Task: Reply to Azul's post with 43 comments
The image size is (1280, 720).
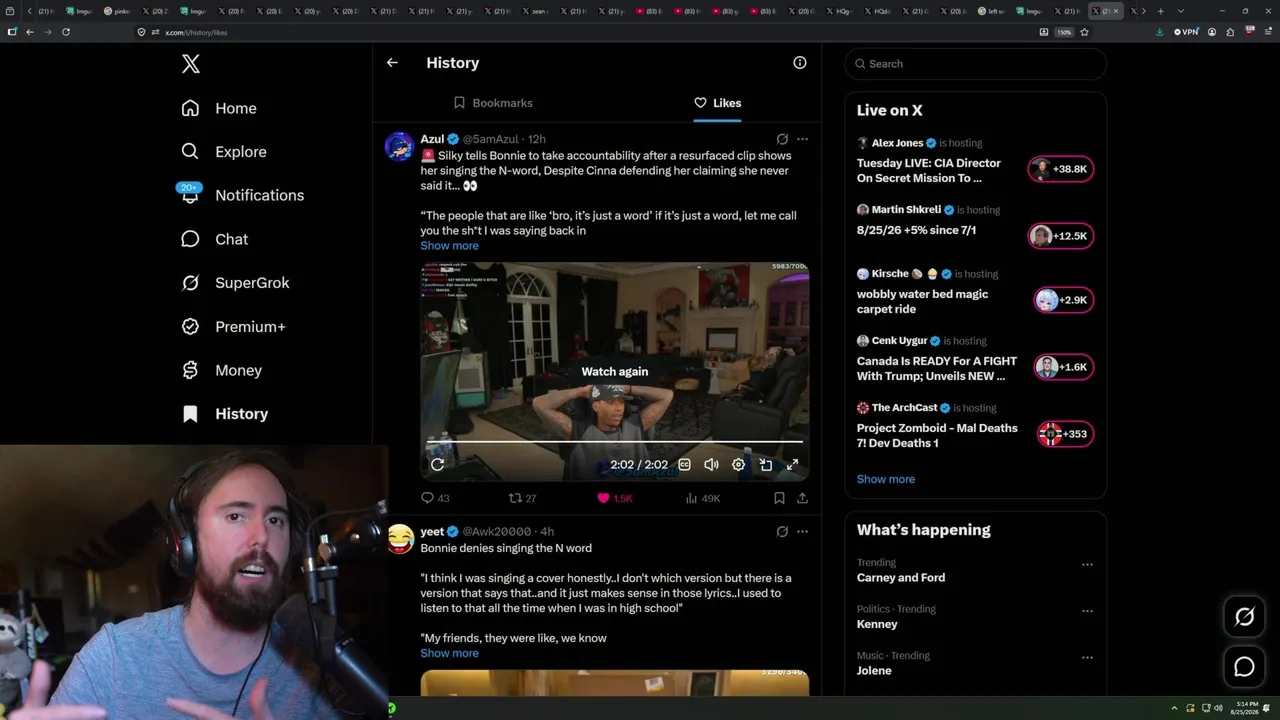Action: pyautogui.click(x=435, y=498)
